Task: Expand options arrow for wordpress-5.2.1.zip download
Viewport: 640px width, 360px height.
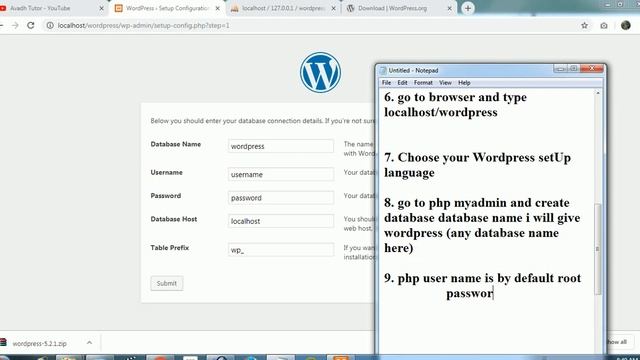Action: pyautogui.click(x=89, y=343)
